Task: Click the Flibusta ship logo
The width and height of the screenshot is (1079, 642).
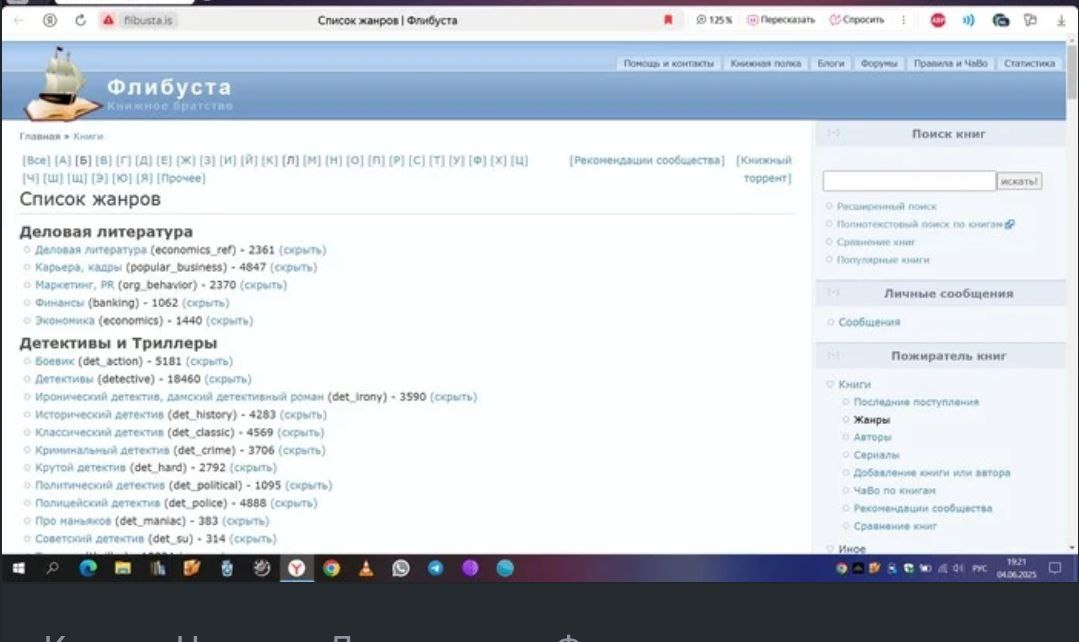Action: pyautogui.click(x=61, y=84)
